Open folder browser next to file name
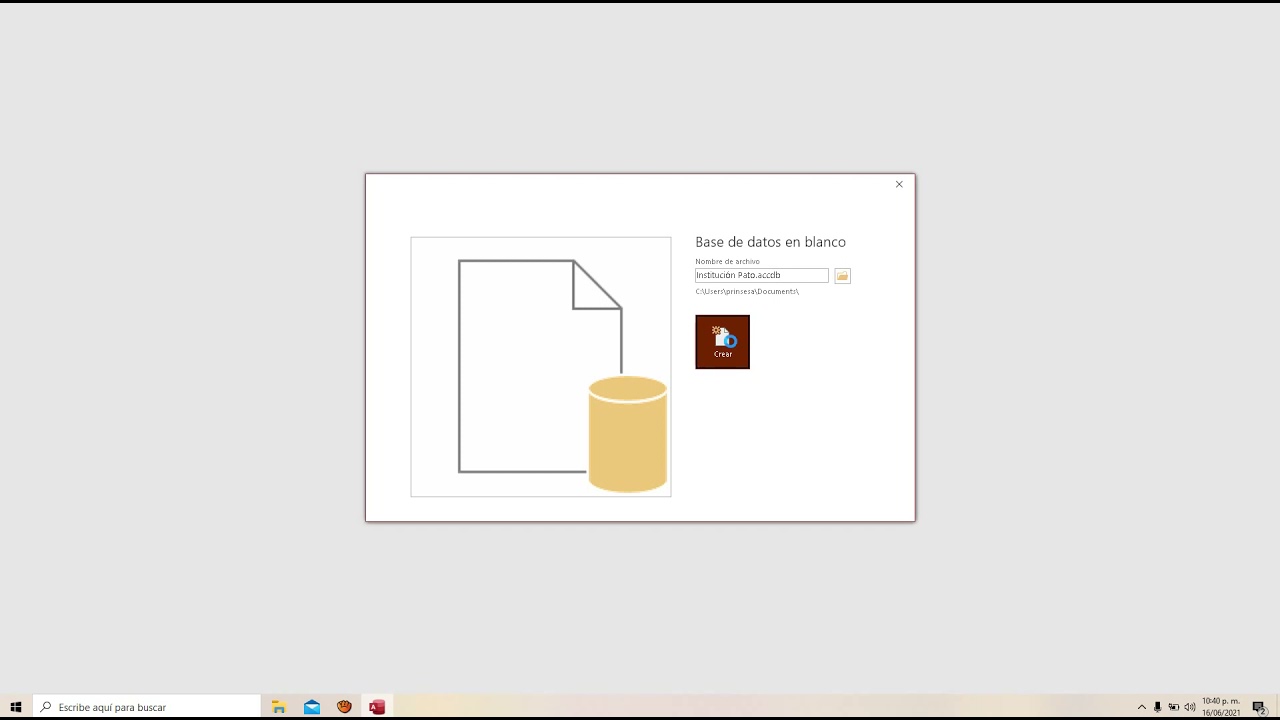 pyautogui.click(x=842, y=276)
